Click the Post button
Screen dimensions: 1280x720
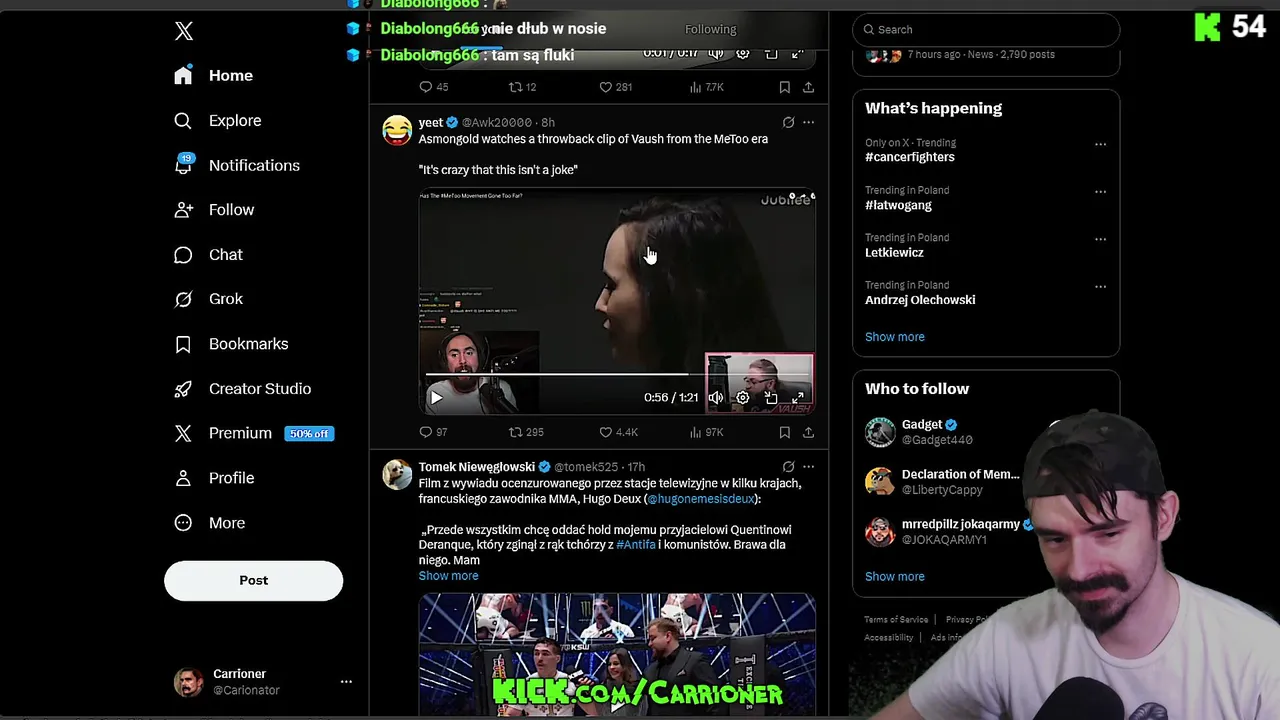point(253,580)
